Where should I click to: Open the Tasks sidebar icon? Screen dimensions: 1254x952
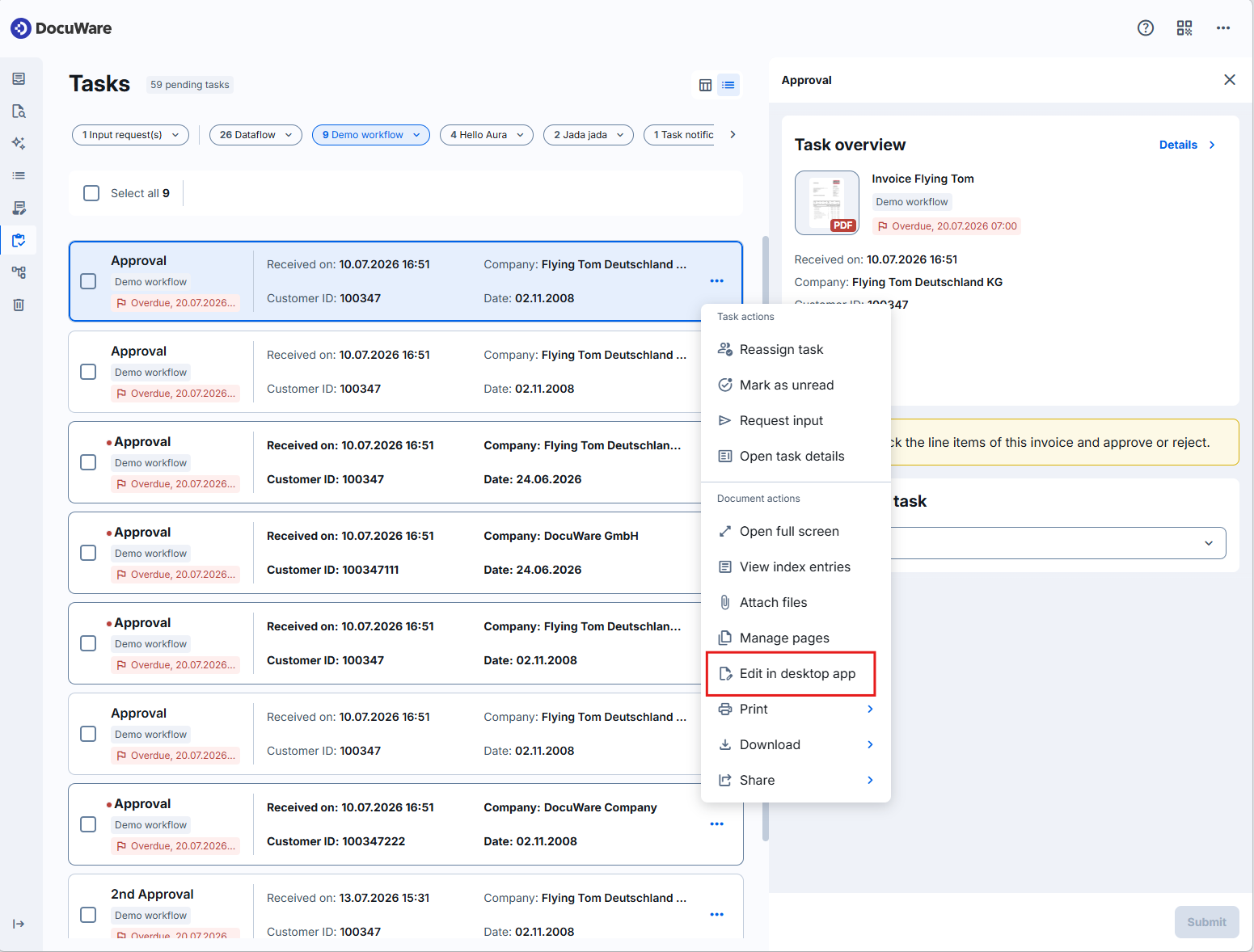click(x=19, y=240)
